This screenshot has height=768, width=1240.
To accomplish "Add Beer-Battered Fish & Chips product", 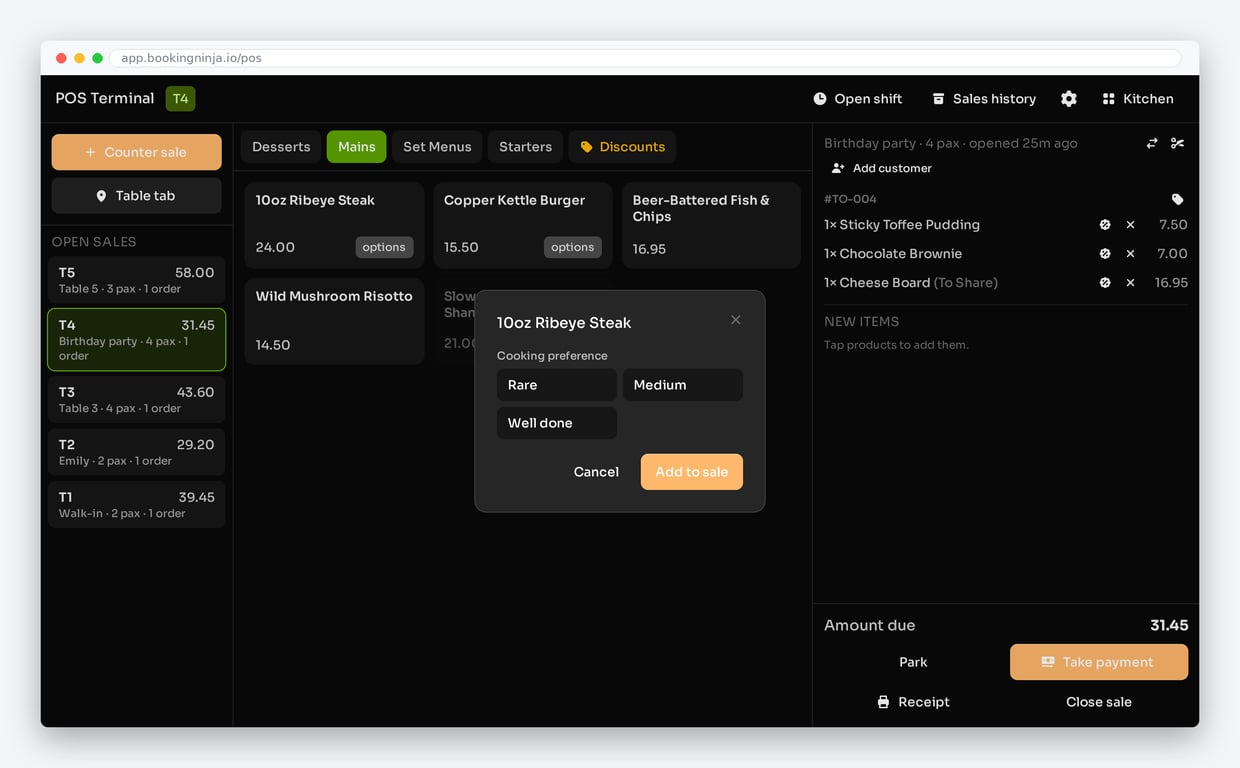I will pyautogui.click(x=711, y=225).
